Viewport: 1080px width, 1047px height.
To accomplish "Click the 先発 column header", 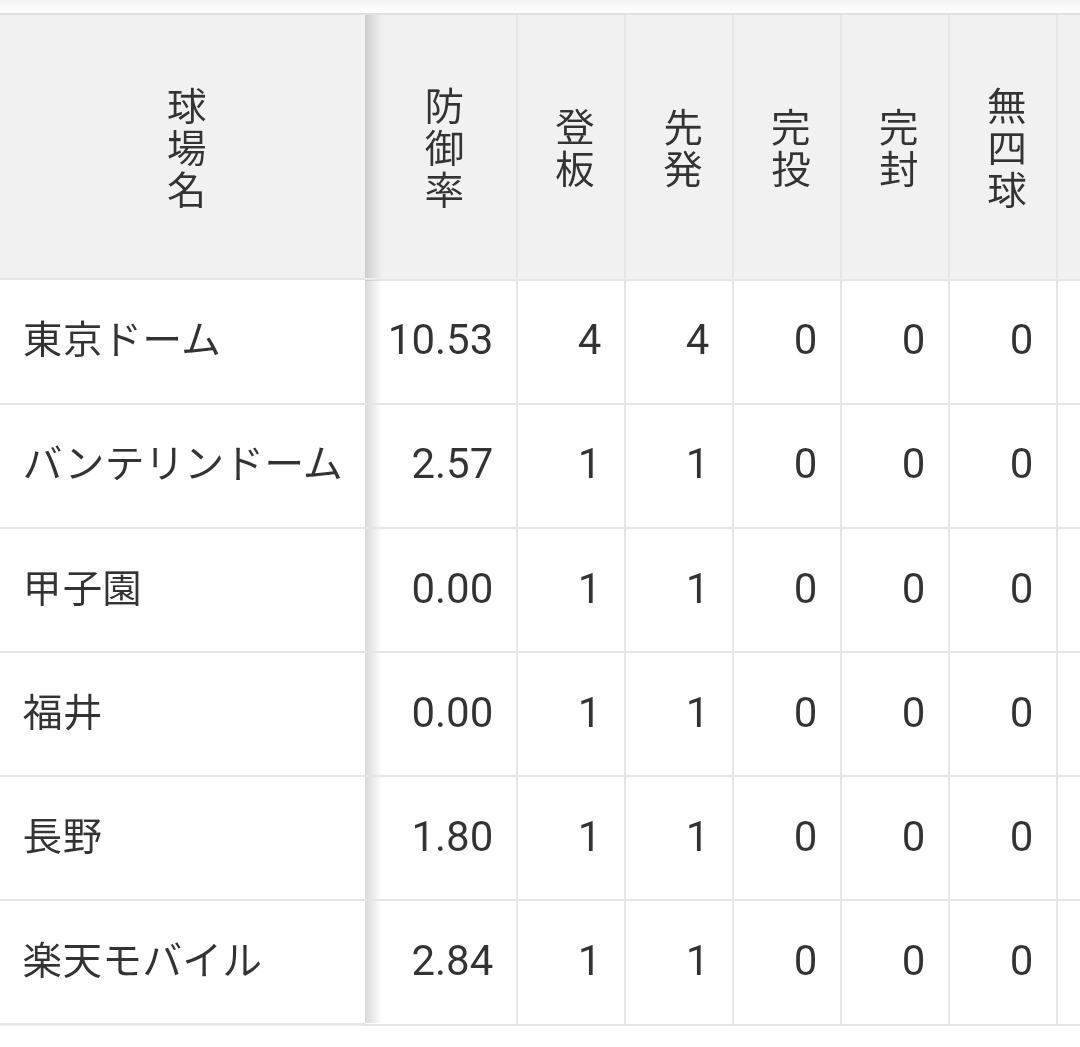I will point(683,148).
